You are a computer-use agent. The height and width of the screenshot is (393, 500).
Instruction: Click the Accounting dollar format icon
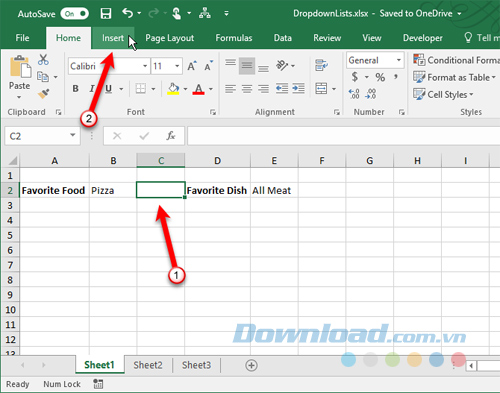tap(355, 77)
